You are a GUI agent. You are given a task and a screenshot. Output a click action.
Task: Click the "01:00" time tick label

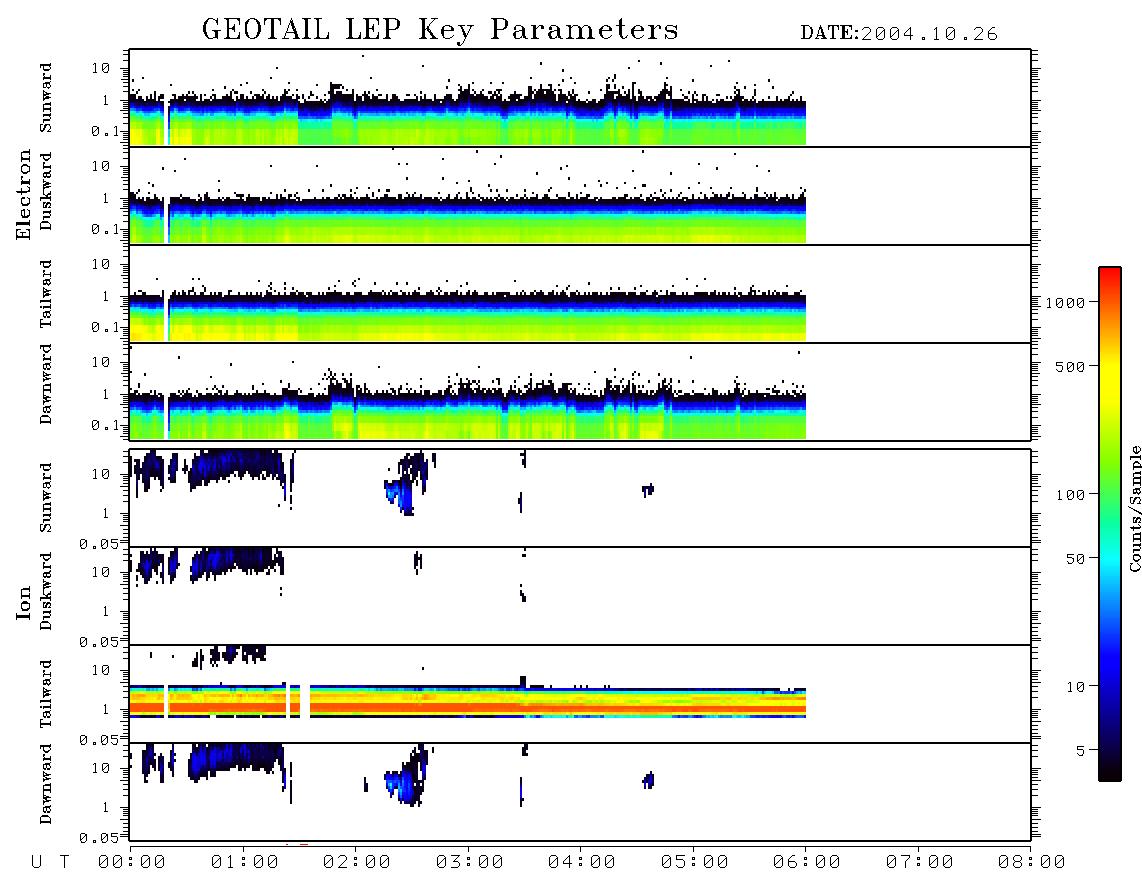click(245, 863)
